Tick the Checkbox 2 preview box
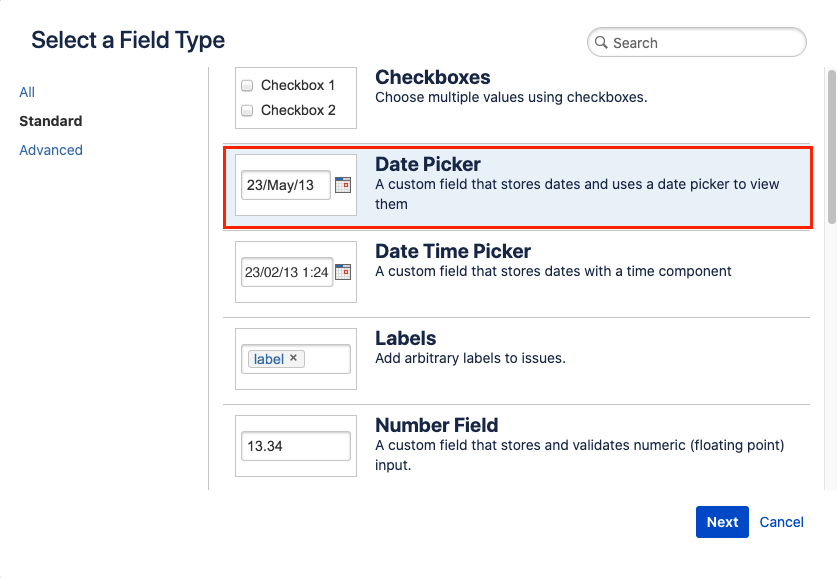The height and width of the screenshot is (578, 837). (x=247, y=110)
